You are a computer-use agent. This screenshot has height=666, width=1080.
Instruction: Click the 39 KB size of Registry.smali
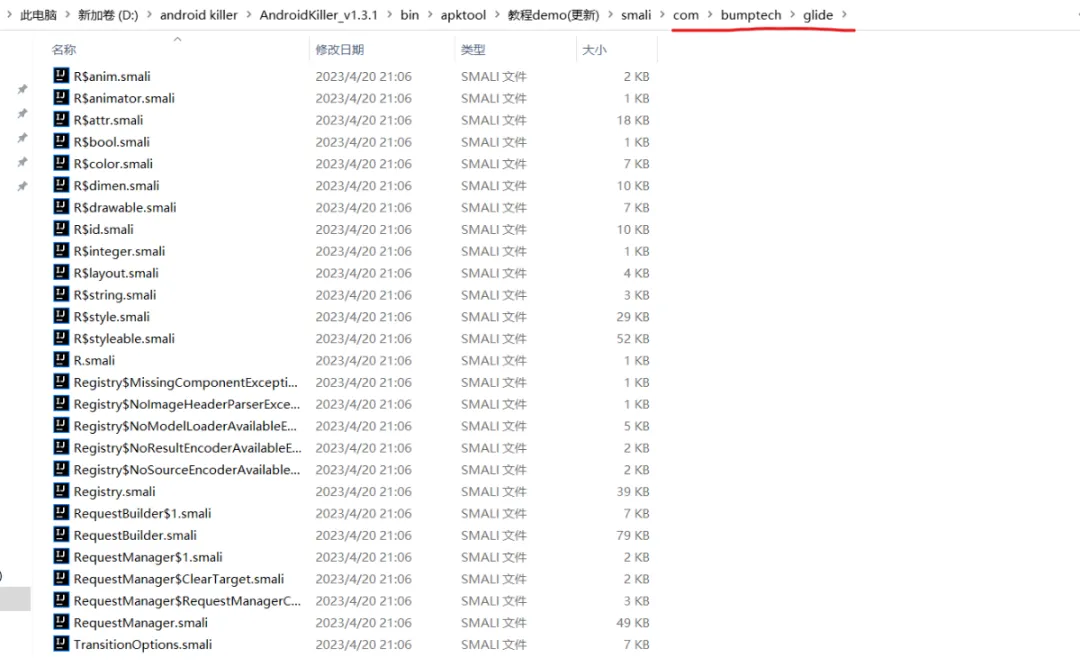click(x=633, y=491)
